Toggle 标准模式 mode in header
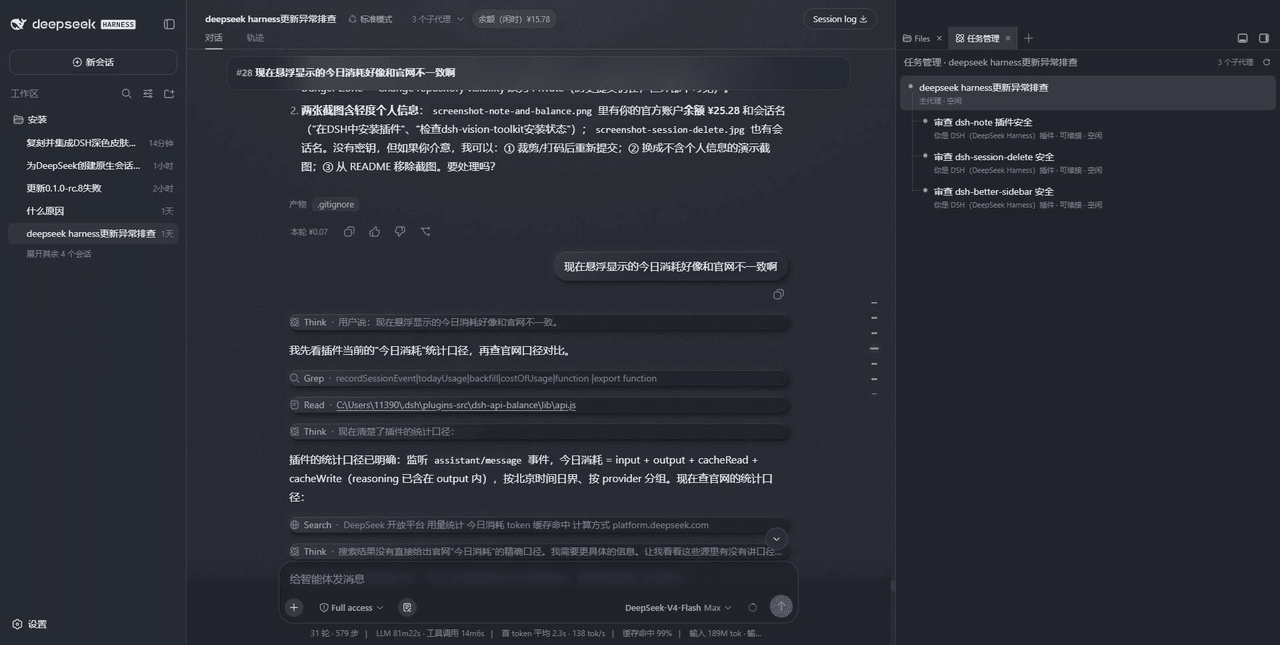Viewport: 1280px width, 645px height. (370, 19)
